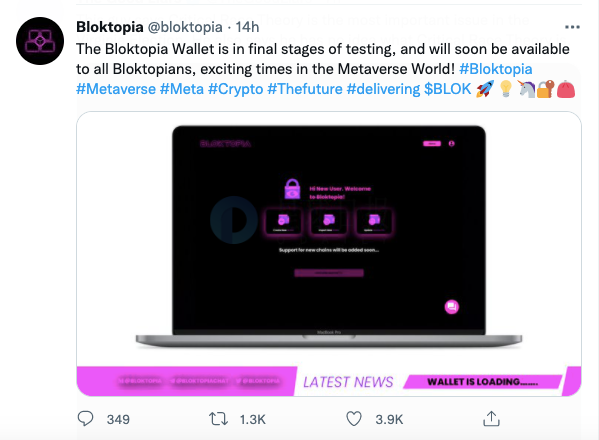Open the wallet laptop image preview
The height and width of the screenshot is (440, 599).
(x=329, y=254)
